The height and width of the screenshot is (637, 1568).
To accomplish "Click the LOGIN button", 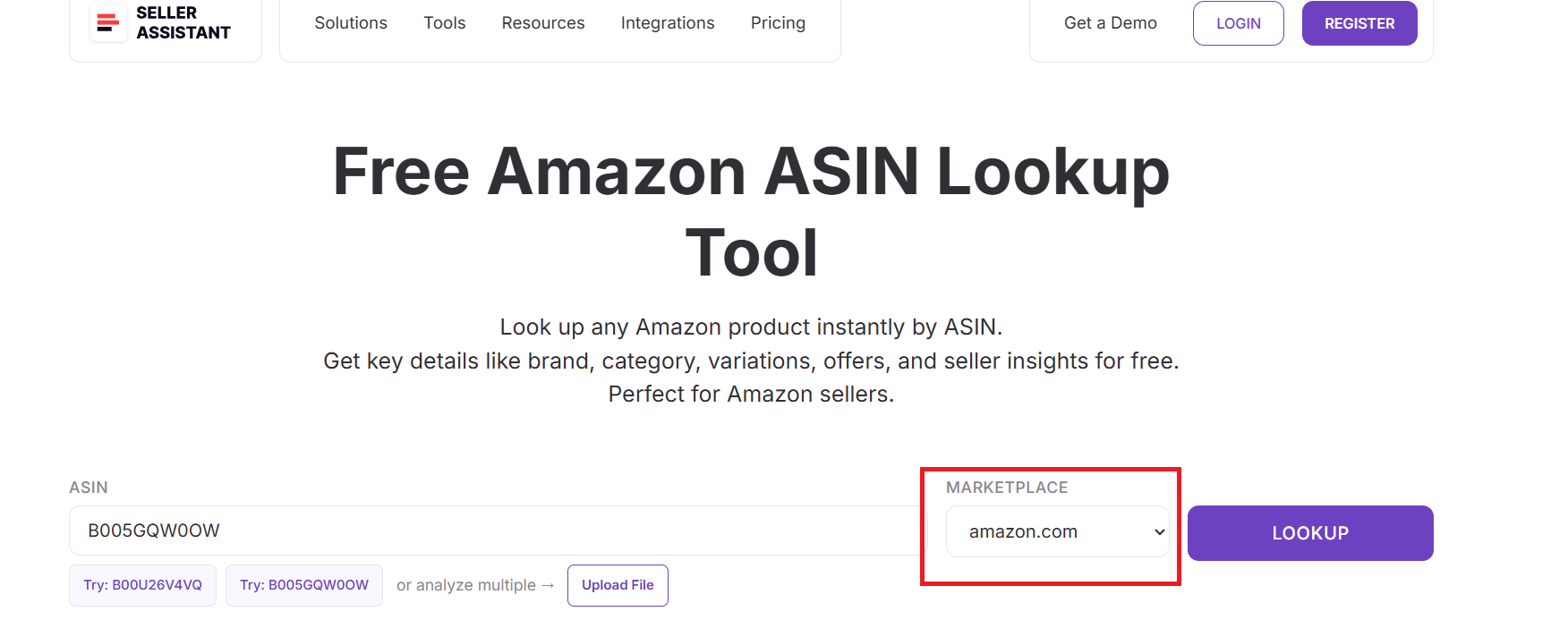I will 1238,23.
